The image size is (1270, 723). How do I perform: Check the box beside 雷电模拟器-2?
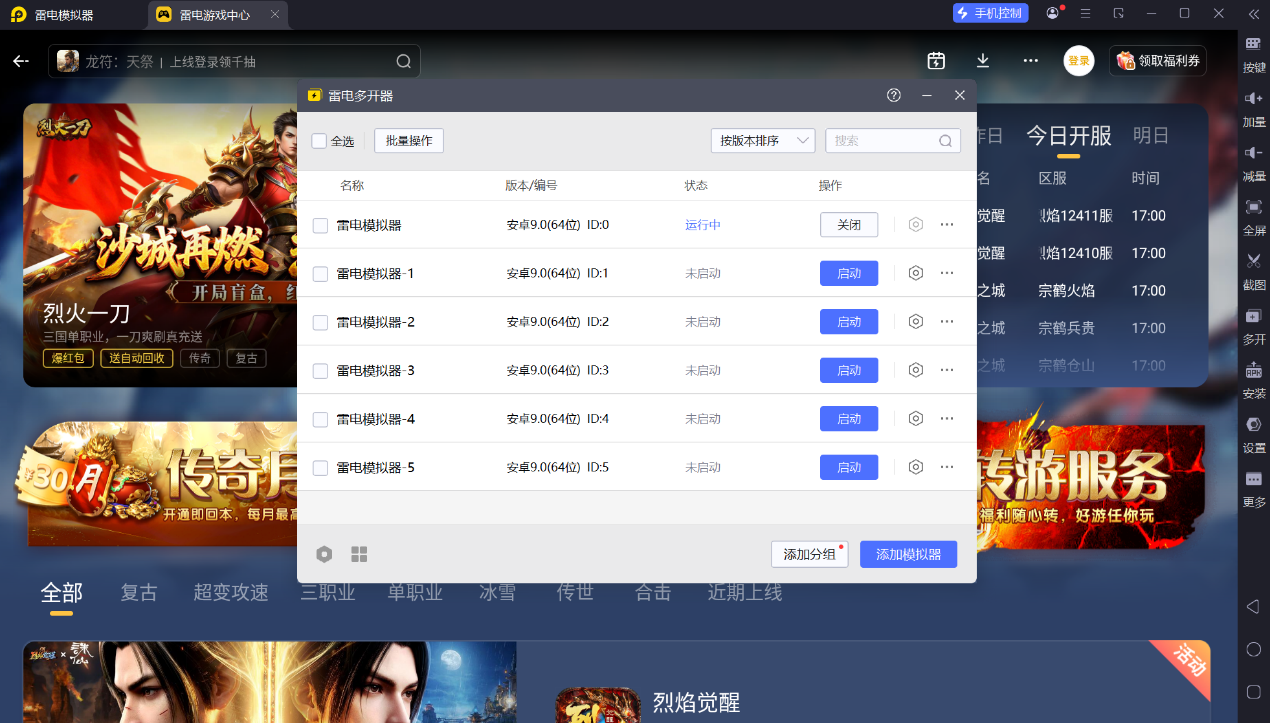[x=320, y=322]
